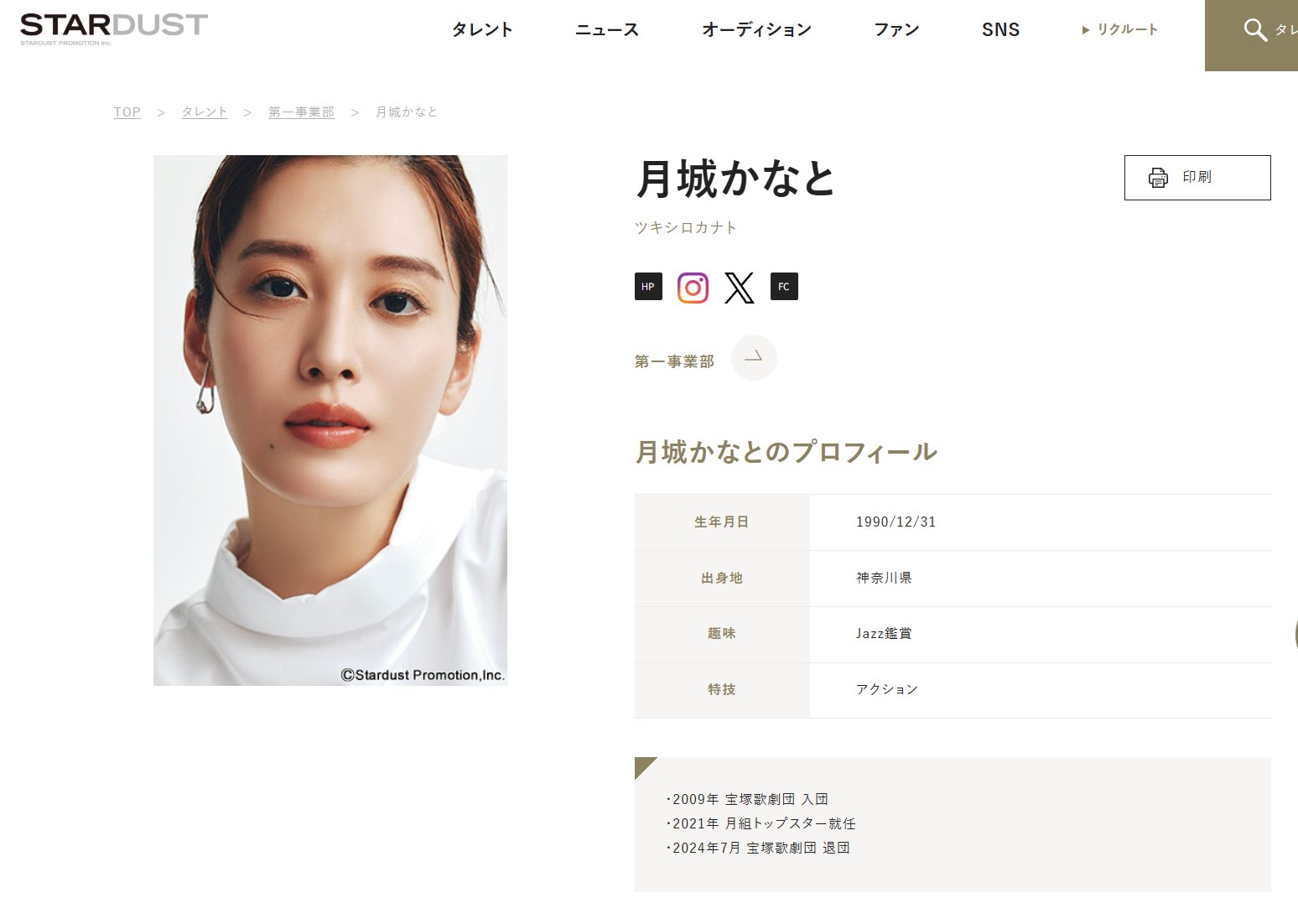Open the ニュース menu item
Screen dimensions: 1298x924
point(607,29)
